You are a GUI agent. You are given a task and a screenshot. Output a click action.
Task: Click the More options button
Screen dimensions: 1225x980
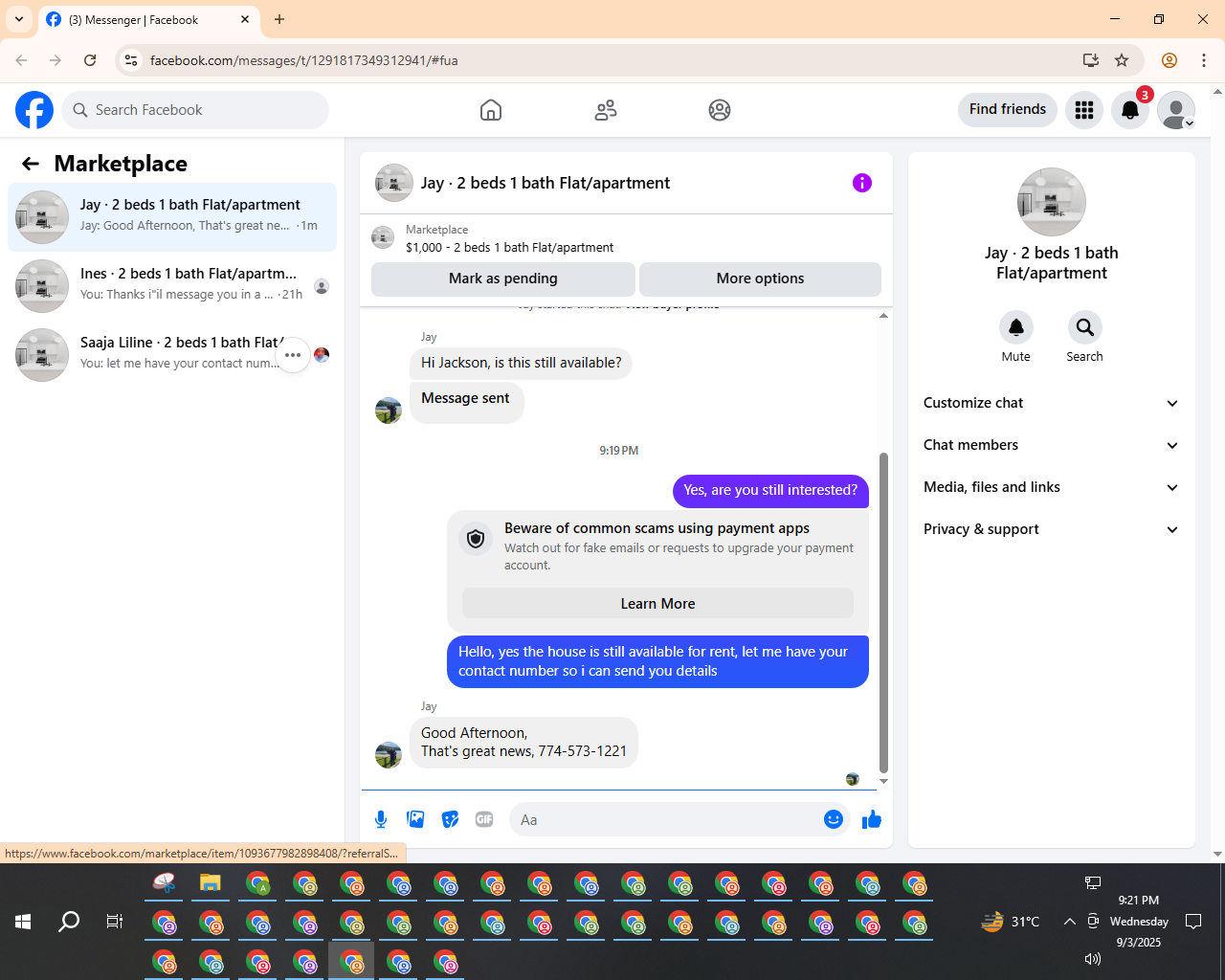click(761, 278)
